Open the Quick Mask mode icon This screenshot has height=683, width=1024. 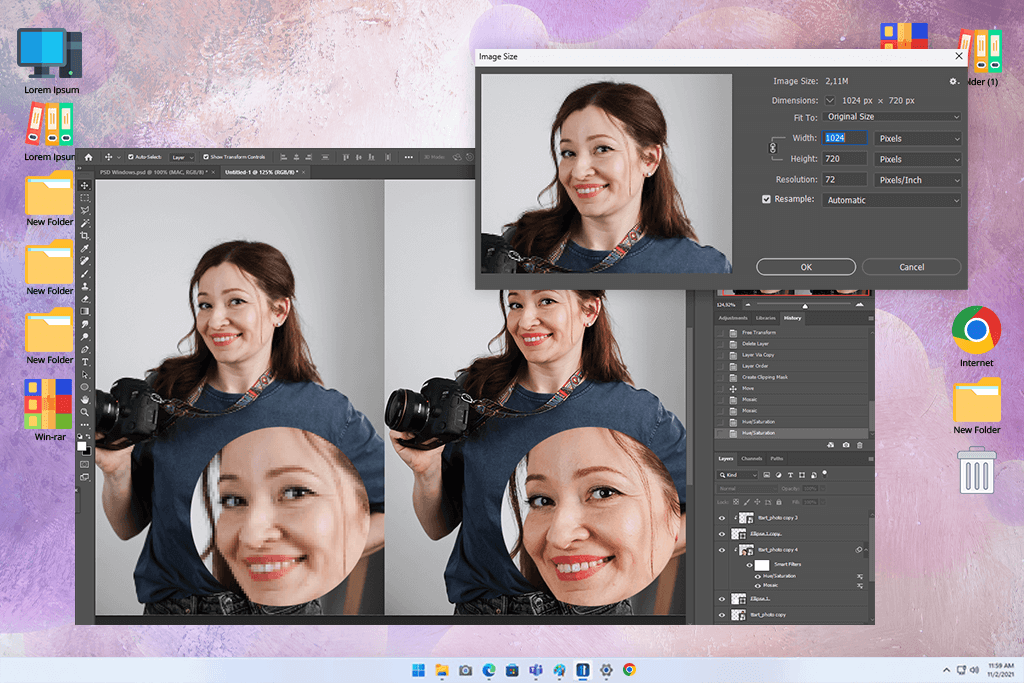(84, 464)
